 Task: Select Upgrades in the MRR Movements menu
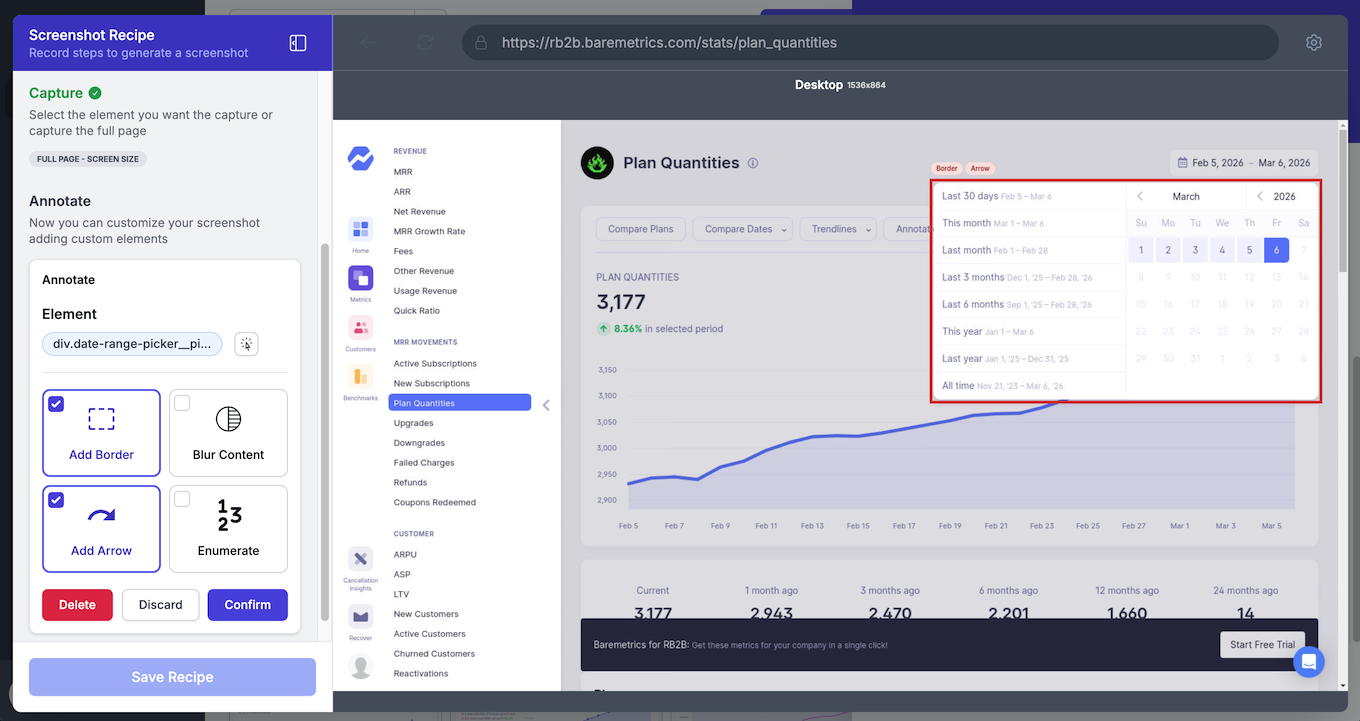[x=413, y=423]
